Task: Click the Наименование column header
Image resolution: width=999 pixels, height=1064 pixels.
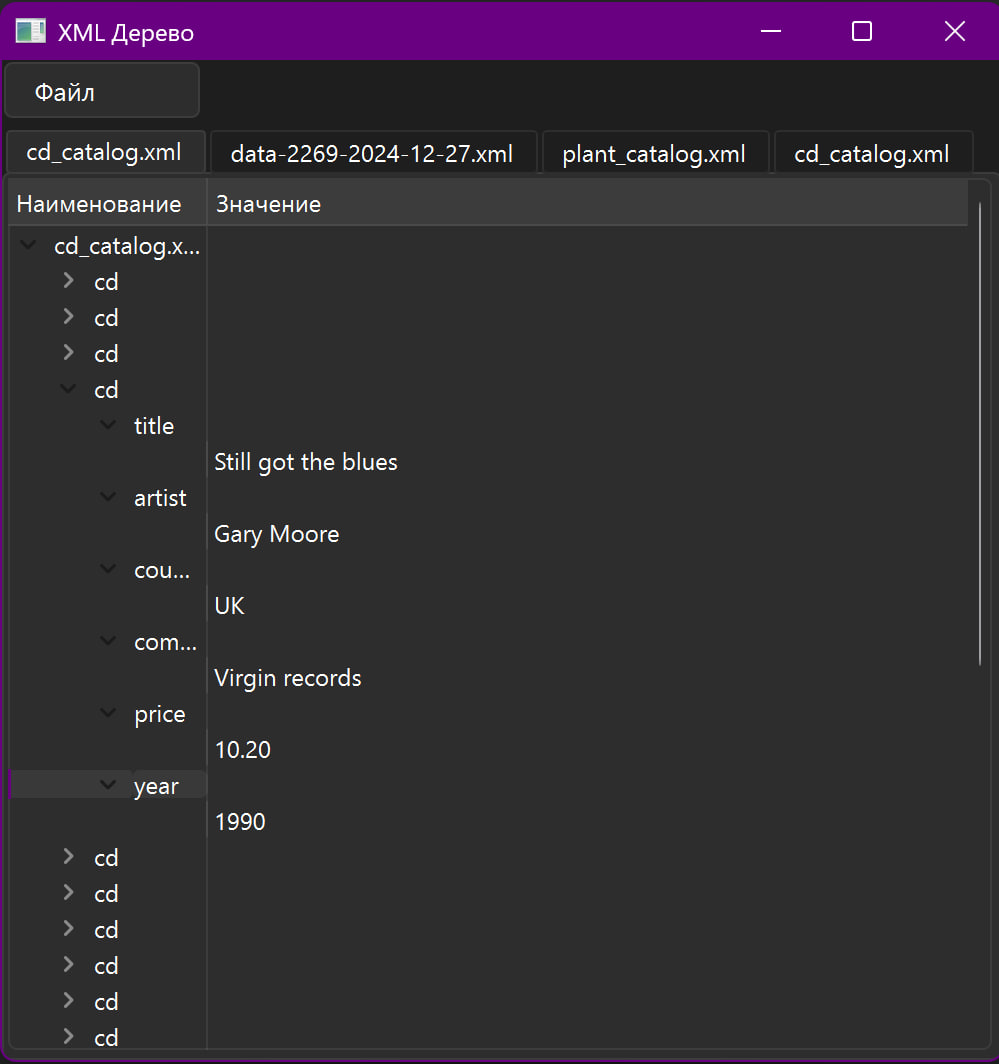Action: 99,204
